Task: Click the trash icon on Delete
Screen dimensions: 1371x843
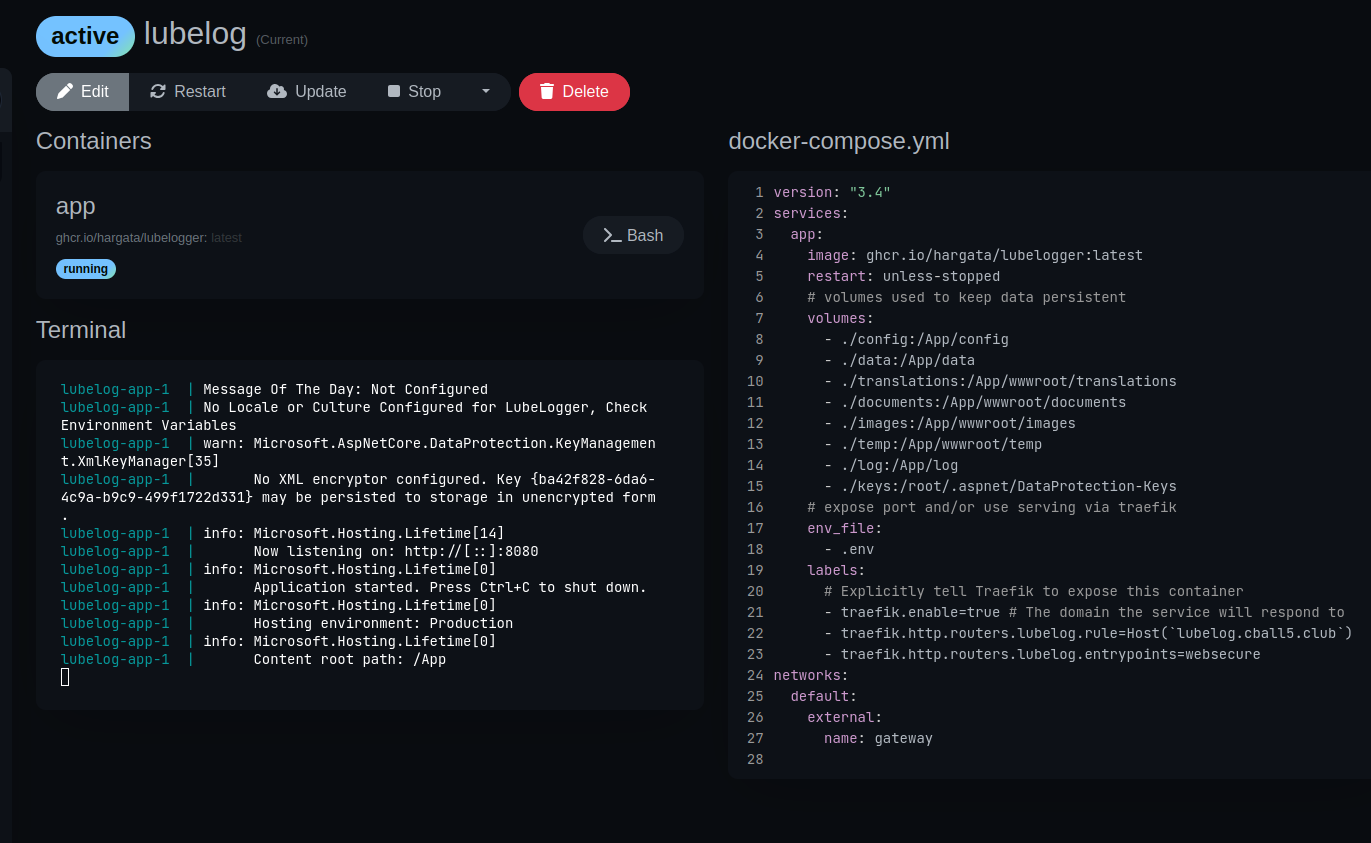Action: (547, 92)
